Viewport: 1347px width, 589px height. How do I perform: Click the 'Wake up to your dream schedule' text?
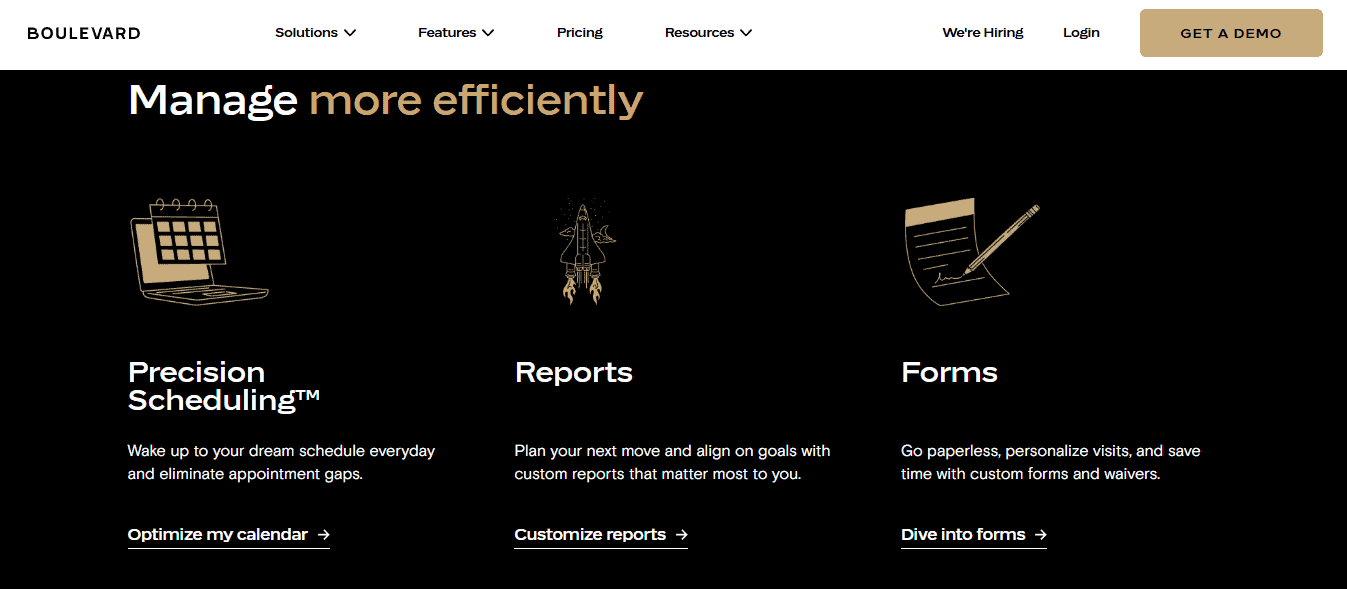coord(281,462)
